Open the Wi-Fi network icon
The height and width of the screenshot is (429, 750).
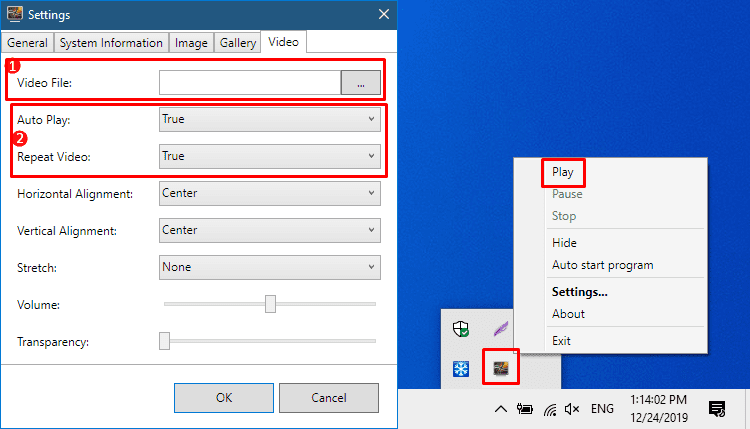(x=550, y=409)
